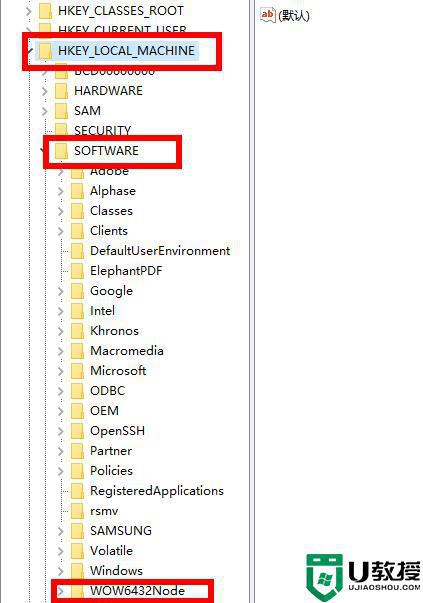Click the HKEY_LOCAL_MACHINE folder icon

click(x=45, y=50)
